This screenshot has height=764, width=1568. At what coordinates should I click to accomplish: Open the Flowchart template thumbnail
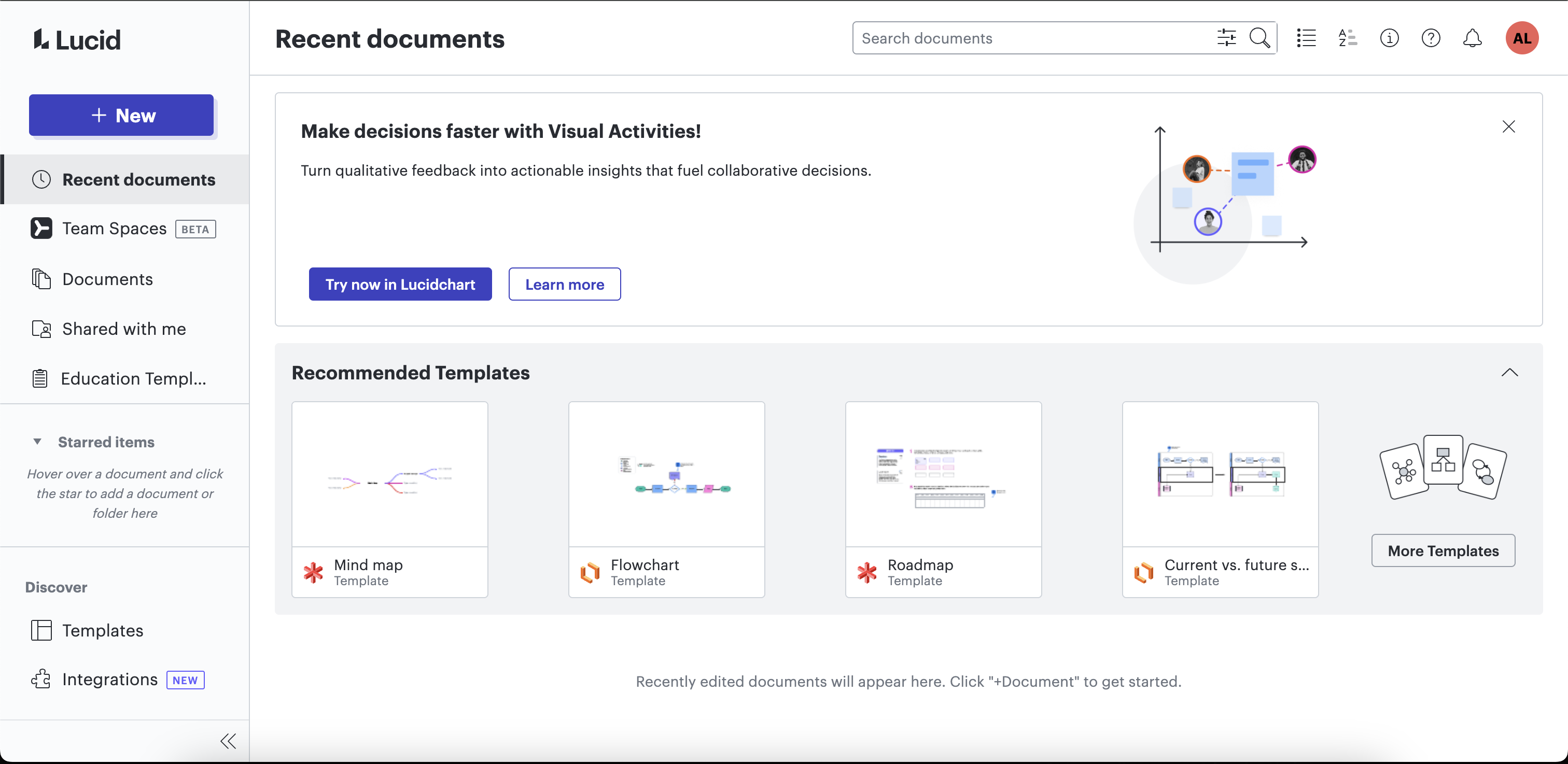tap(666, 474)
